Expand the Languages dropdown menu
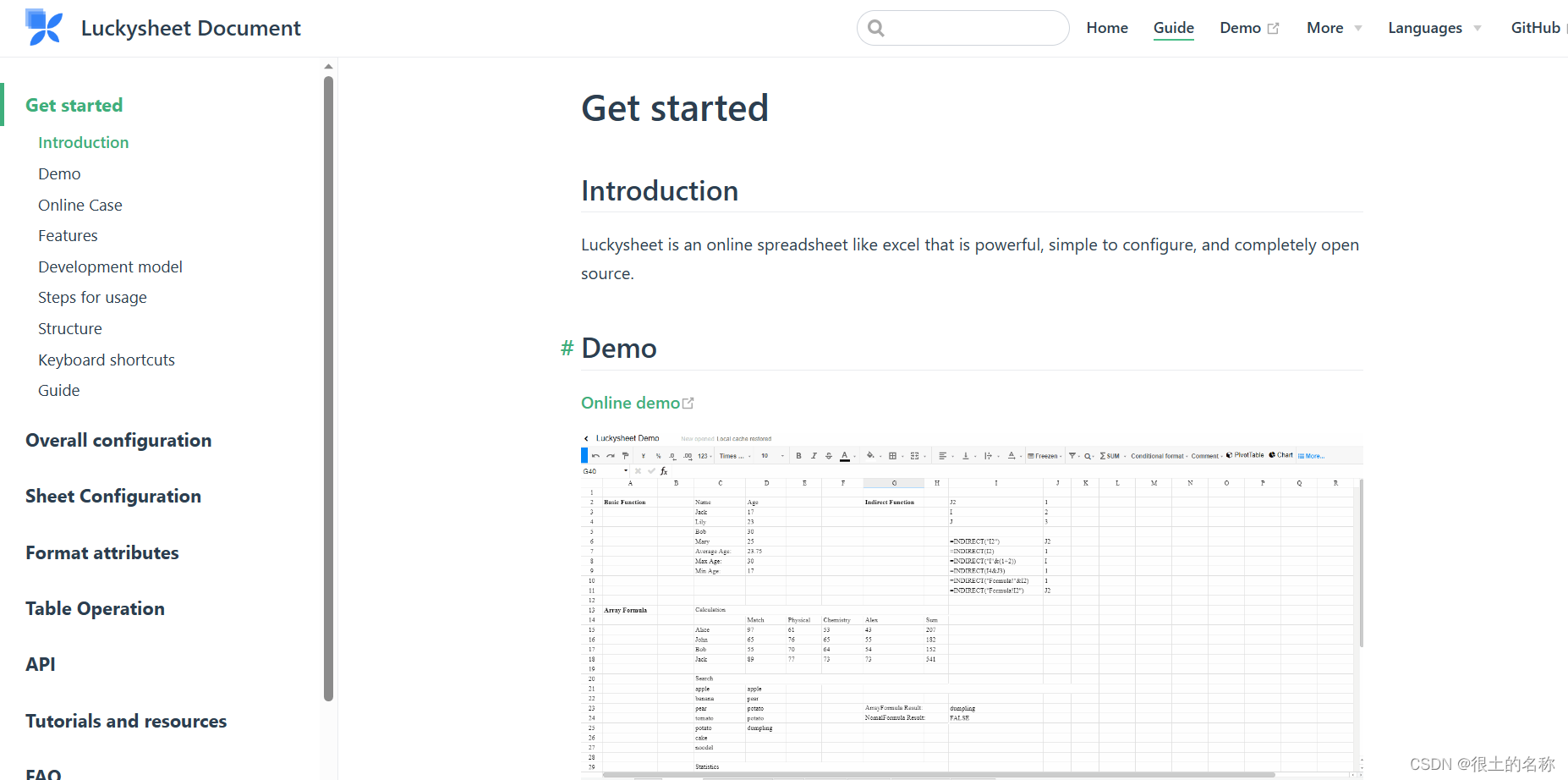 pyautogui.click(x=1434, y=28)
